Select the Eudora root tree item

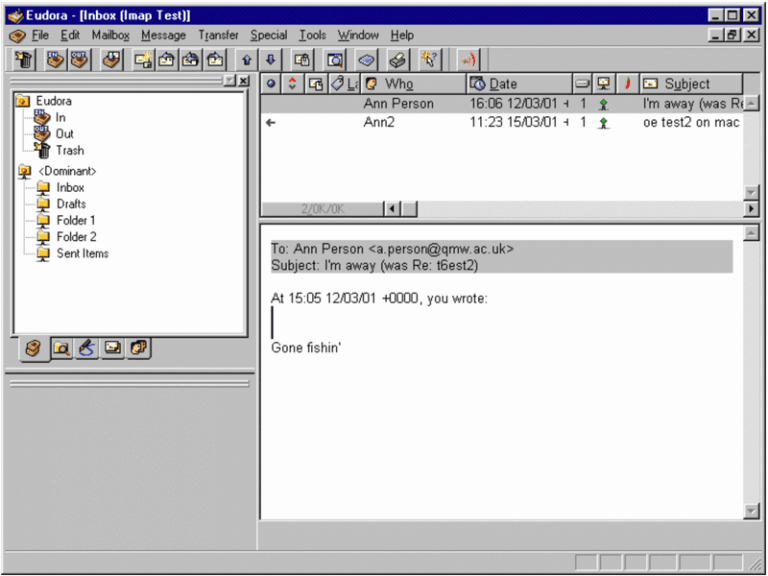(x=53, y=101)
